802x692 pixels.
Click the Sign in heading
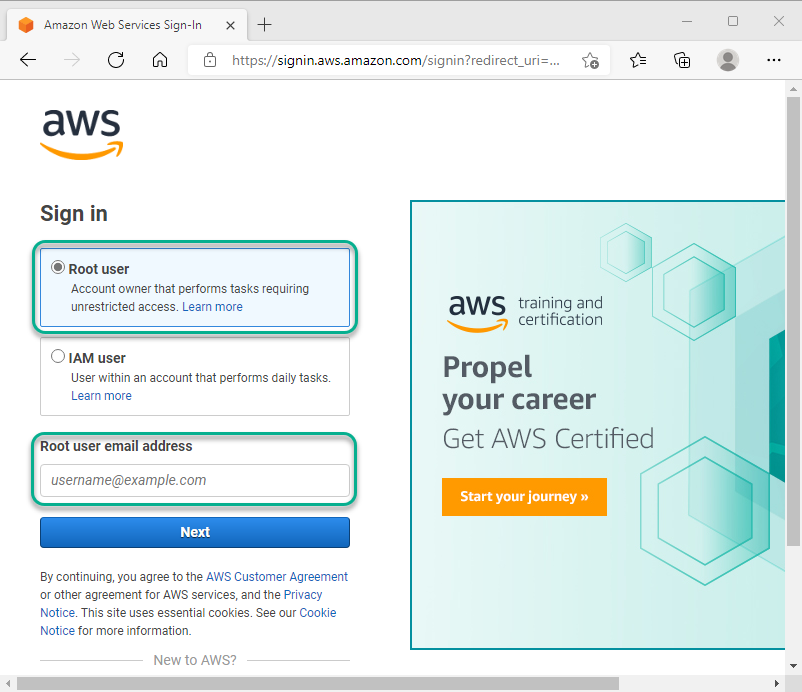74,214
